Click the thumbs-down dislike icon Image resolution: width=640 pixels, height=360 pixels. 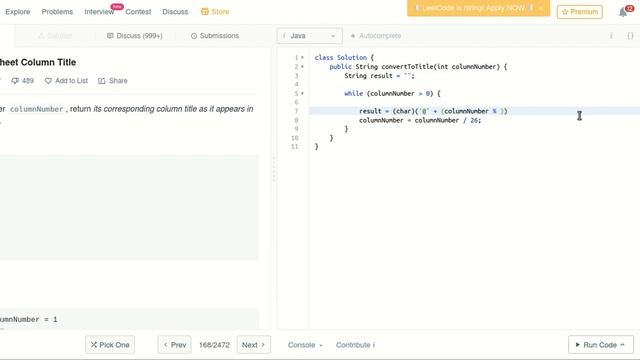point(15,81)
